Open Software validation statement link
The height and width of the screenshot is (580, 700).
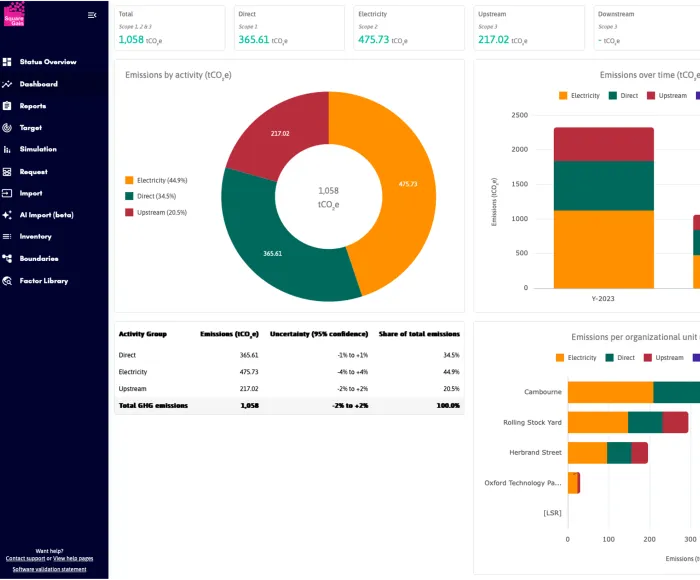50,569
